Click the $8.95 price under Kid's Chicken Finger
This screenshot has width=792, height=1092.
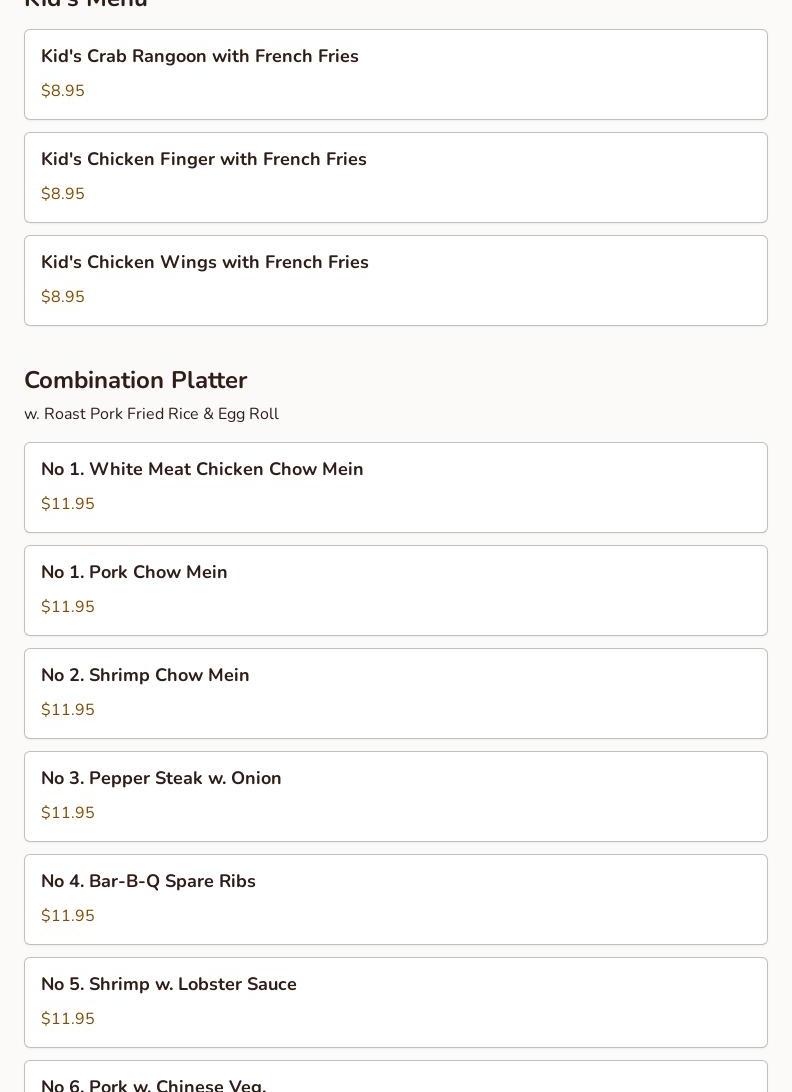63,194
